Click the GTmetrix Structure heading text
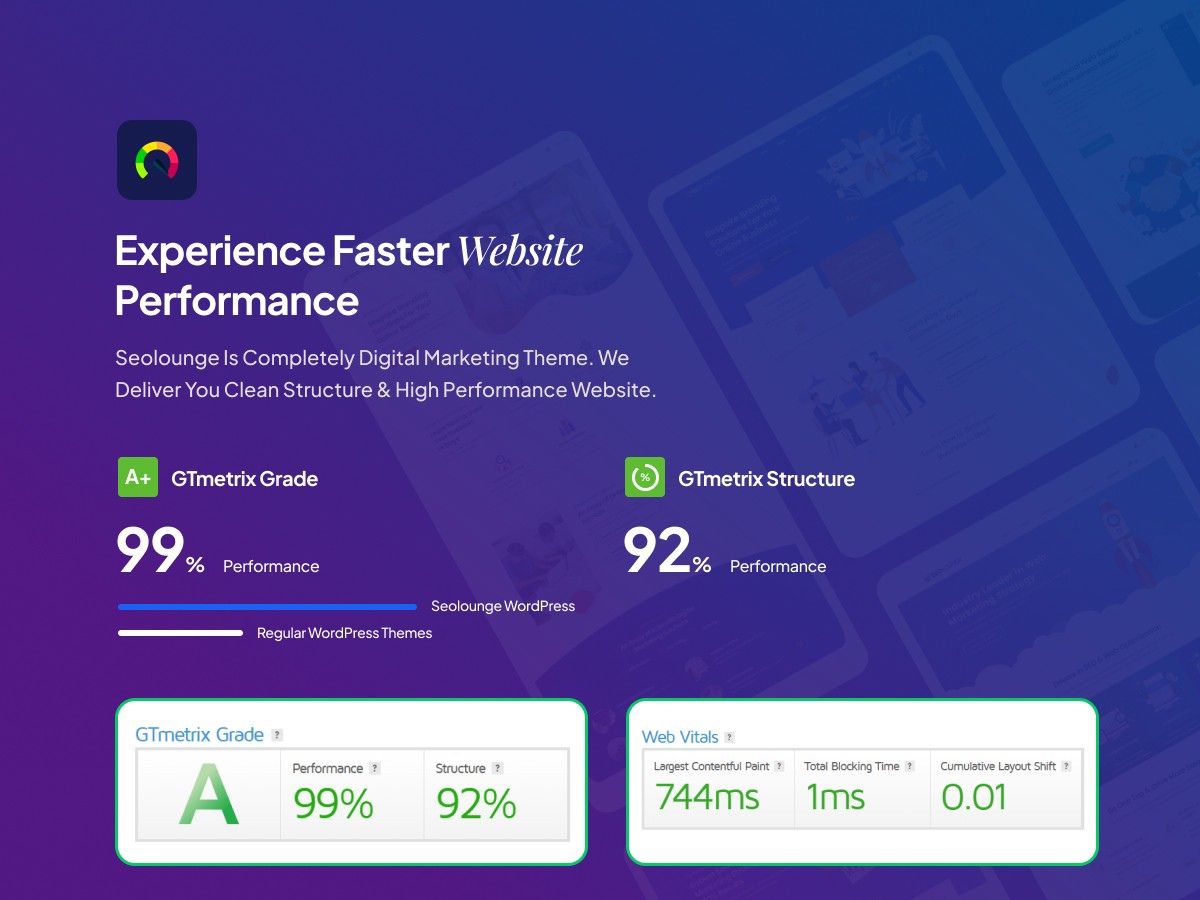The image size is (1200, 900). [x=766, y=479]
